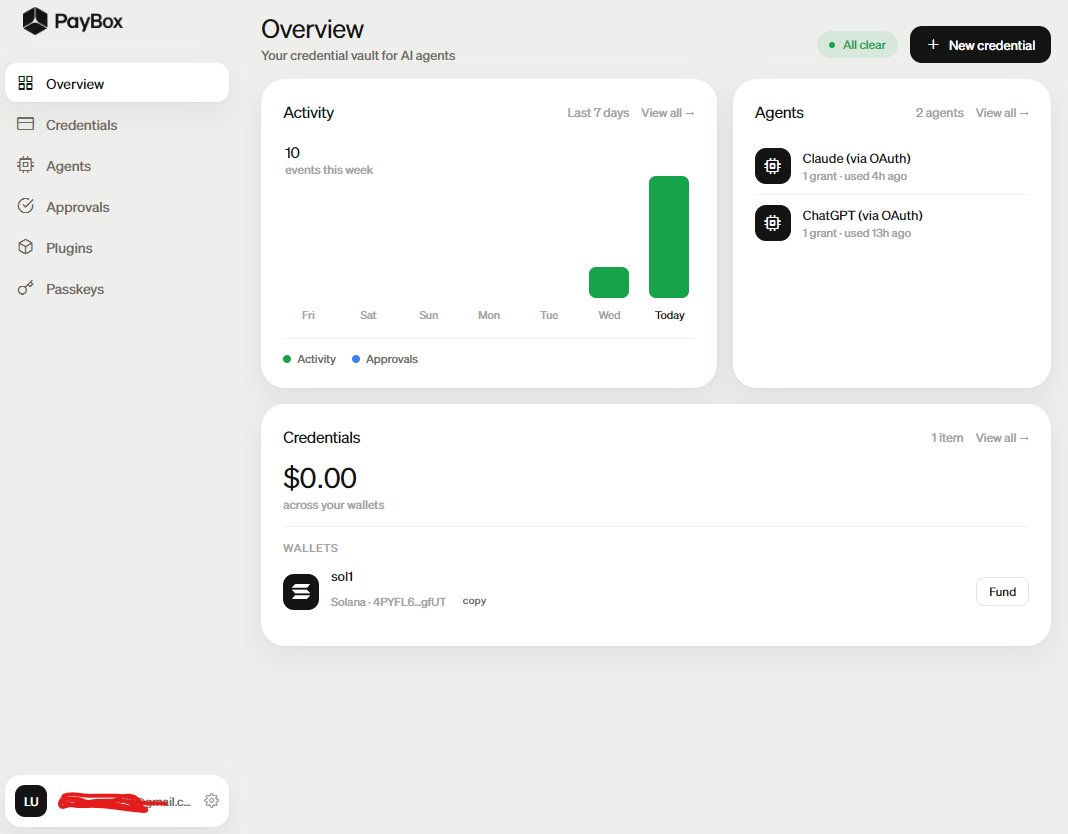Open Passkeys from the sidebar
Screen dimensions: 1068x834
tap(75, 289)
